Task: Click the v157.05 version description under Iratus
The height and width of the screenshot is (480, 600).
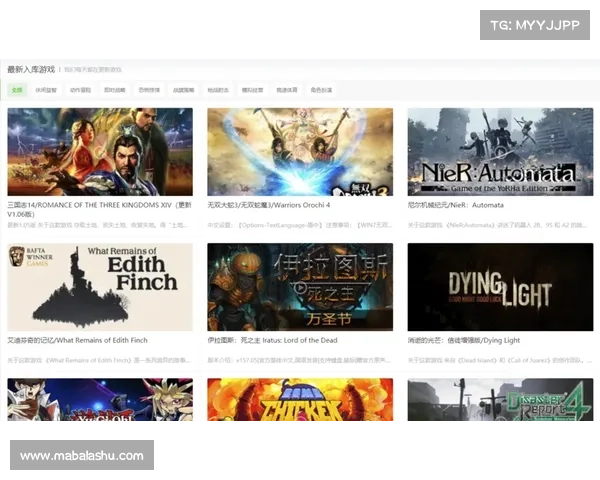Action: (x=299, y=360)
